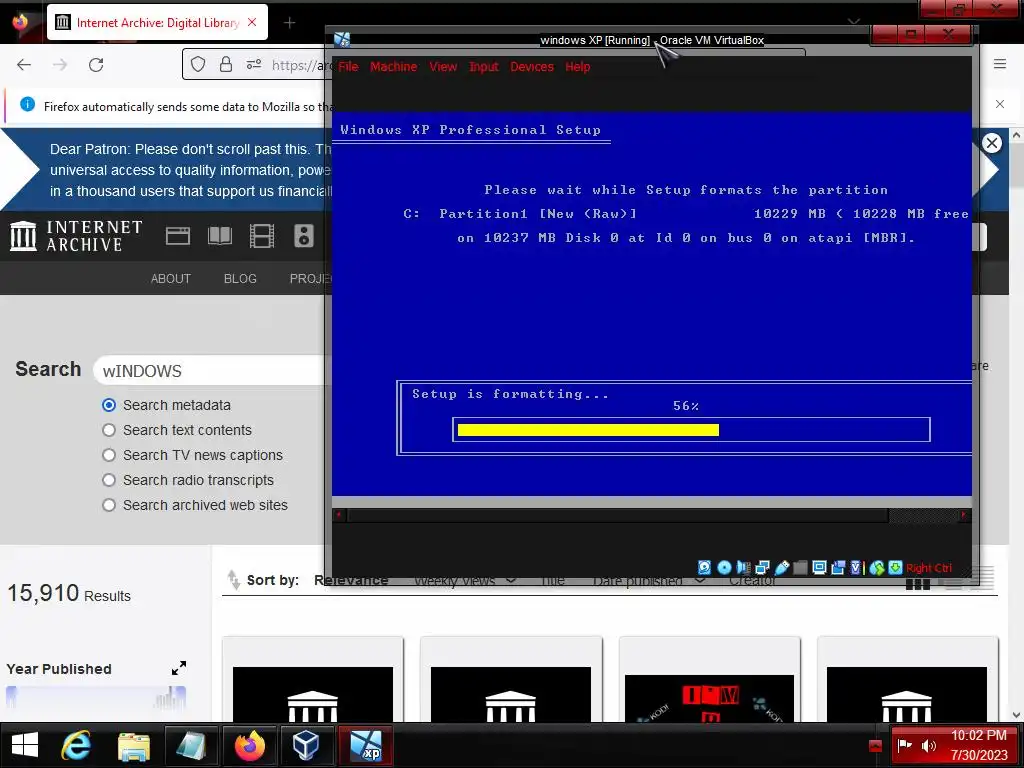The width and height of the screenshot is (1024, 768).
Task: Click the Internet Archive logo
Action: [76, 236]
